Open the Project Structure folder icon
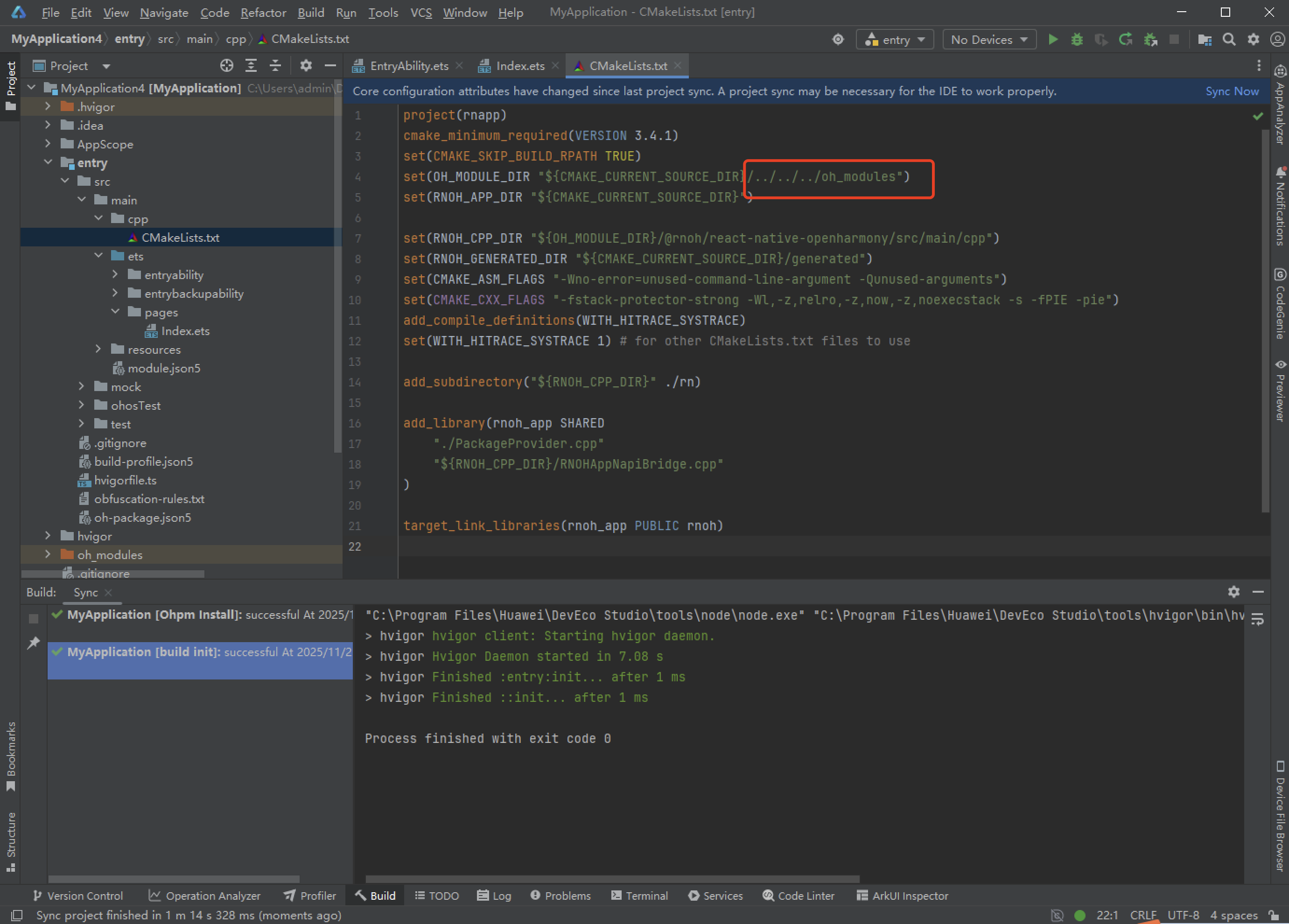The image size is (1289, 924). (x=1205, y=39)
